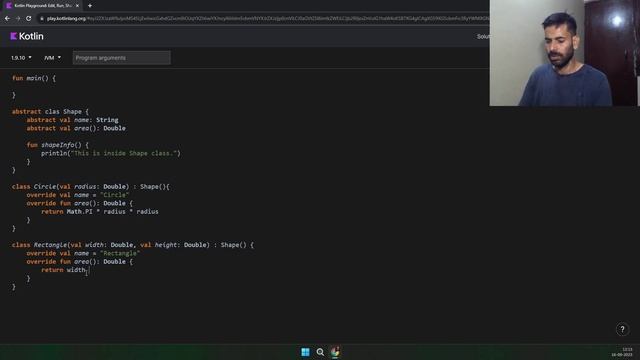Click the 'fun main() {' line
The width and height of the screenshot is (640, 360).
click(x=34, y=78)
